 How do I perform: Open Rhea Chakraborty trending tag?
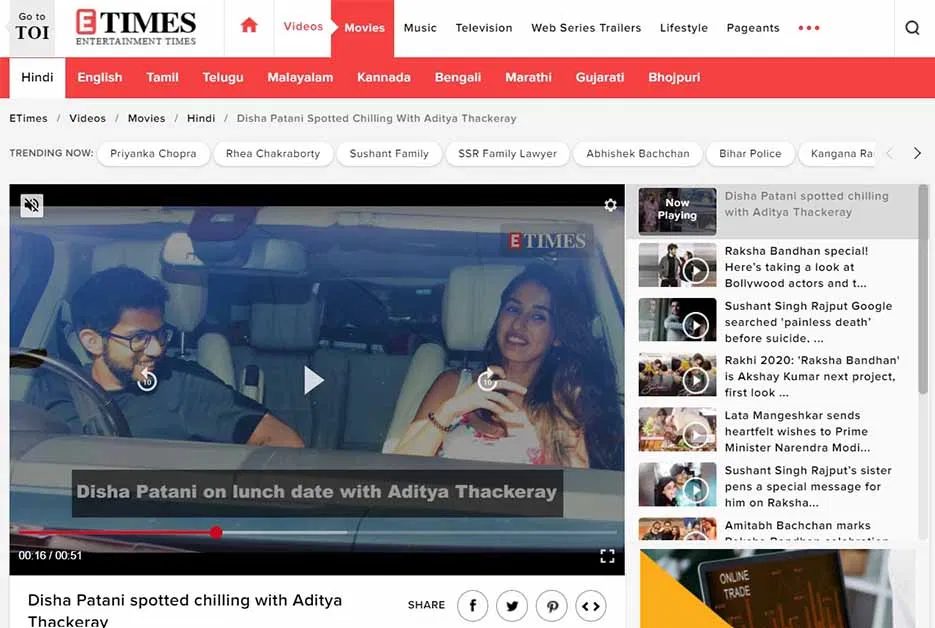tap(273, 153)
